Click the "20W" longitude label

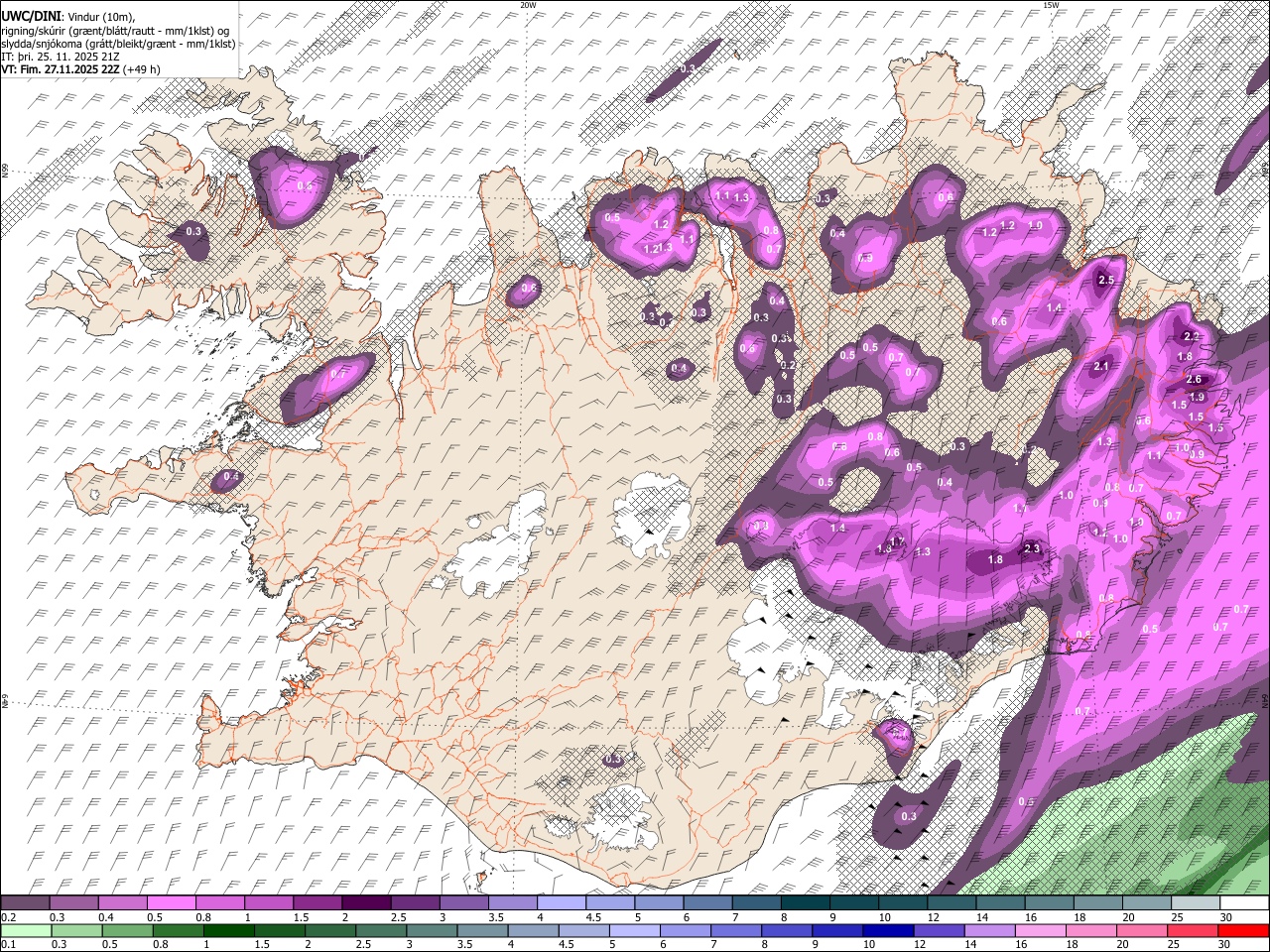(528, 5)
